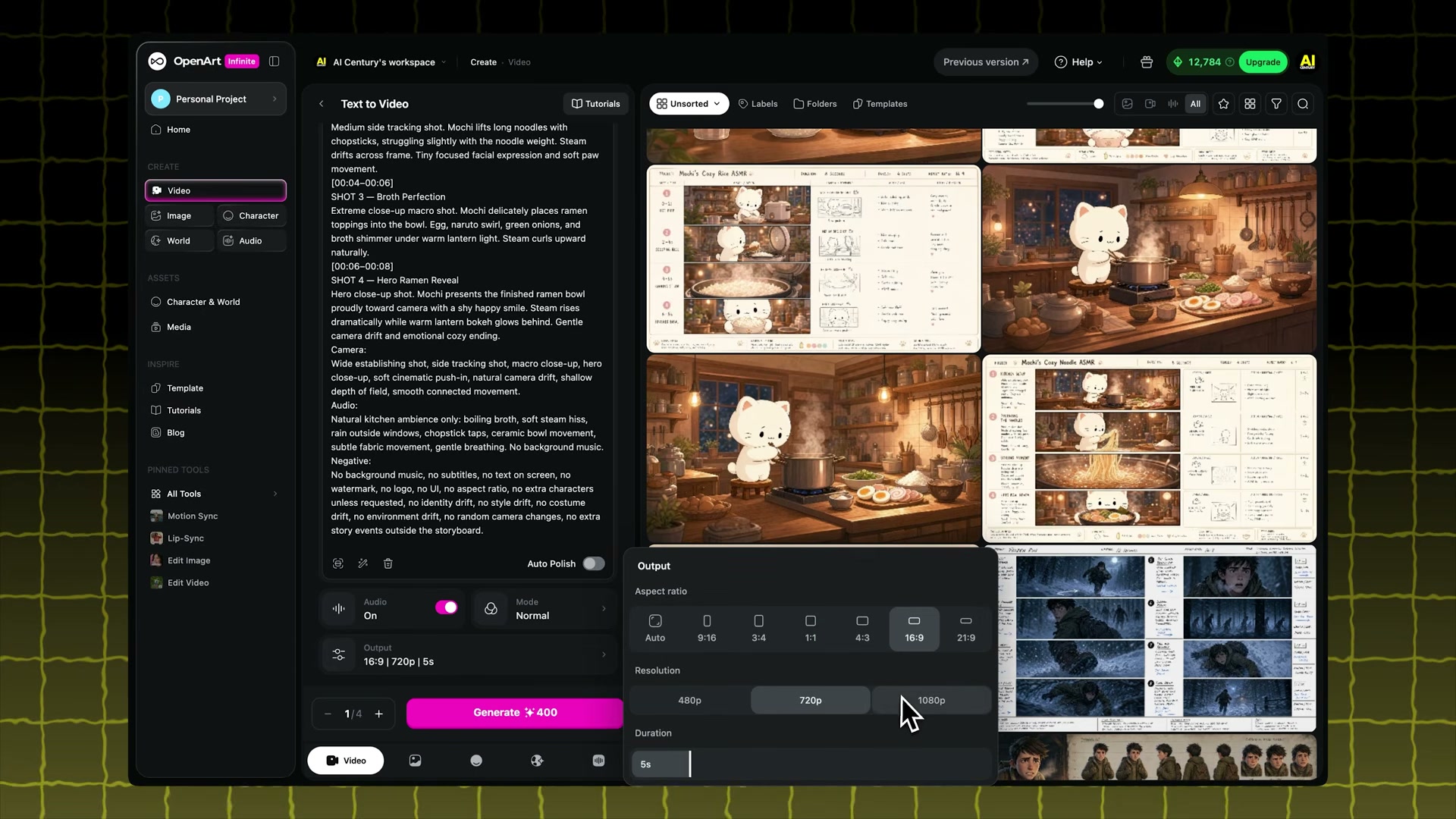This screenshot has height=819, width=1456.
Task: Expand the Personal Project selector
Action: tap(215, 99)
